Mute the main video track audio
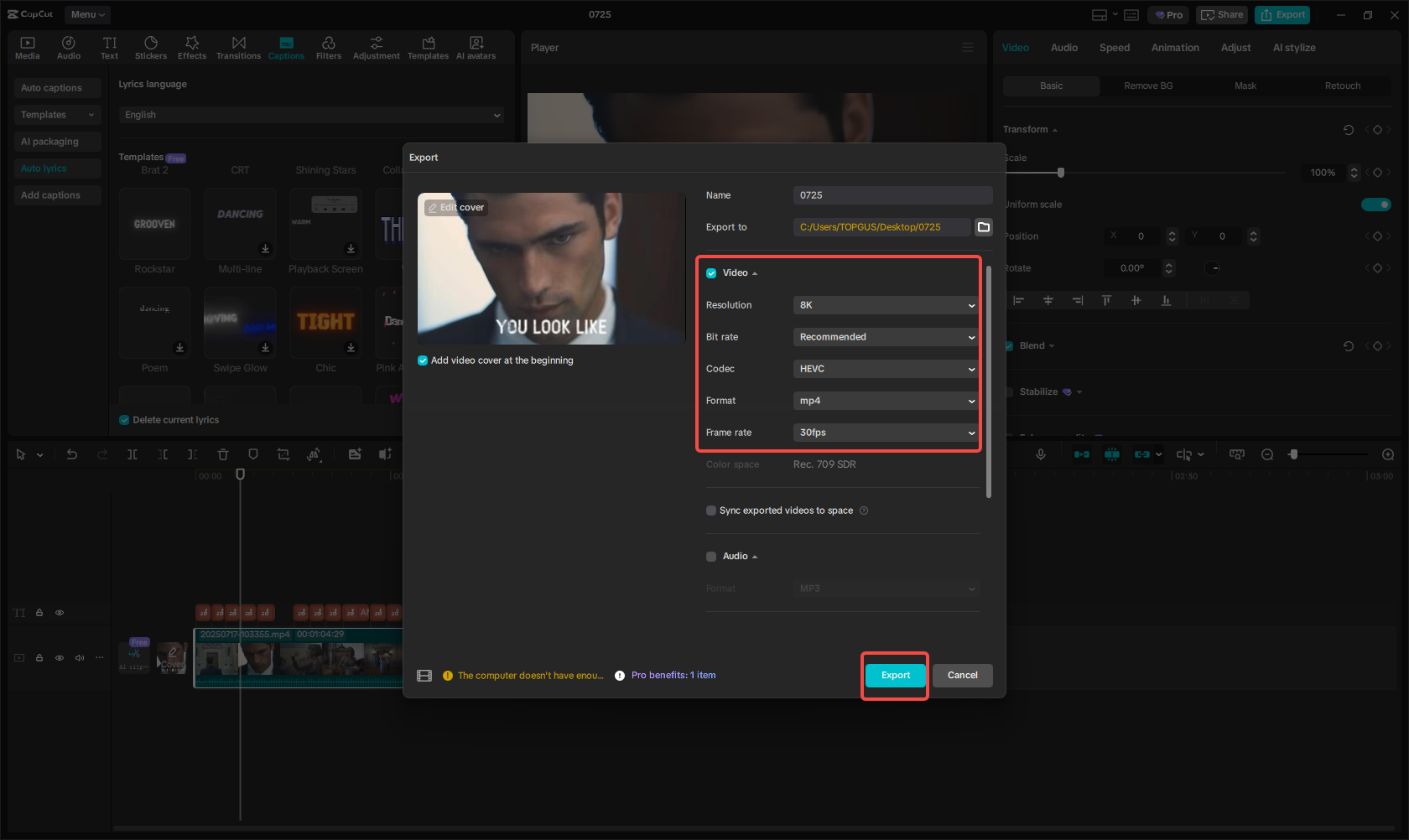The height and width of the screenshot is (840, 1409). pos(80,658)
